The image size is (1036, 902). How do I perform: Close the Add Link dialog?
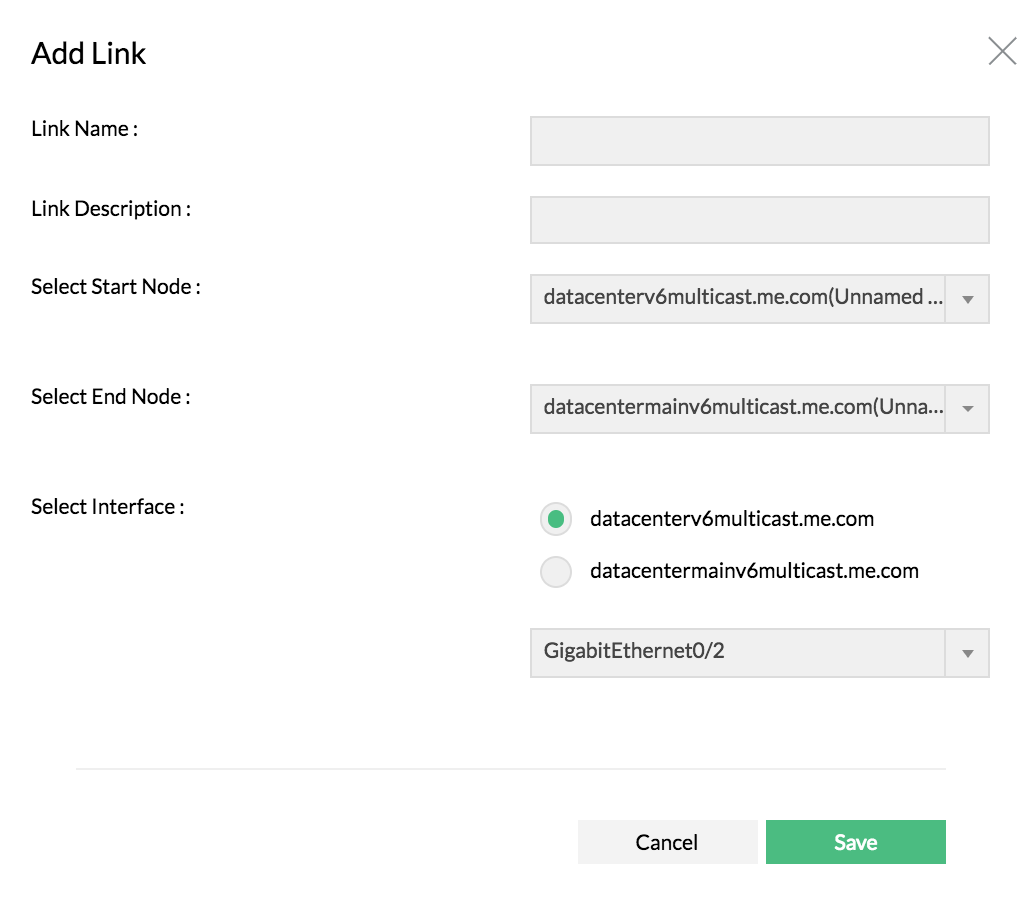(1002, 51)
